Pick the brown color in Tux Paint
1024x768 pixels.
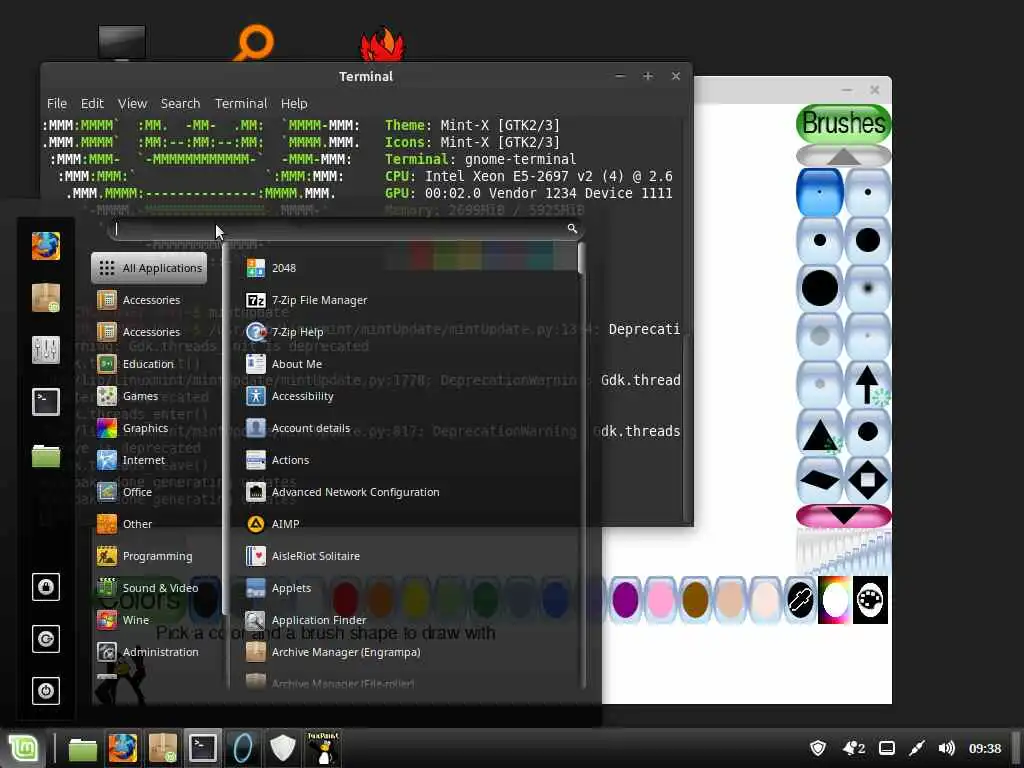click(696, 600)
